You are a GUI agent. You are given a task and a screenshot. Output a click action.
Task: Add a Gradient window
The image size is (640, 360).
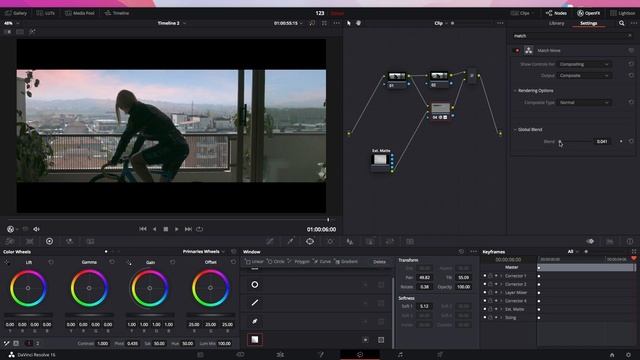346,261
